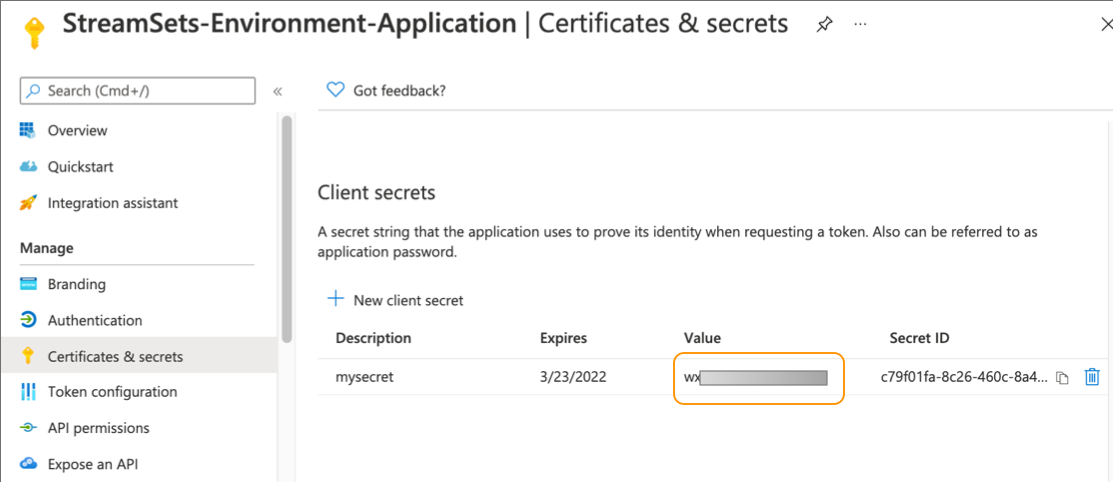Viewport: 1113px width, 482px height.
Task: Click the sidebar vertical scrollbar
Action: pos(287,229)
